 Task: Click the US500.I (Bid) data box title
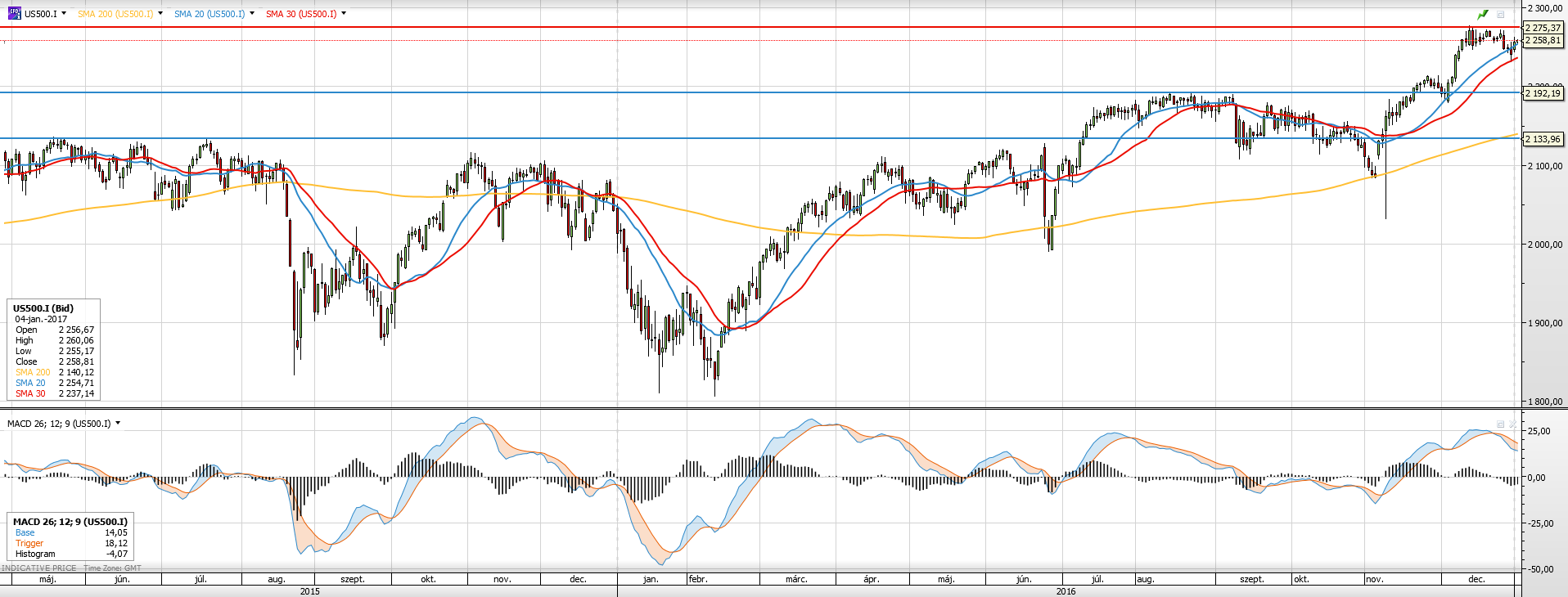click(43, 308)
